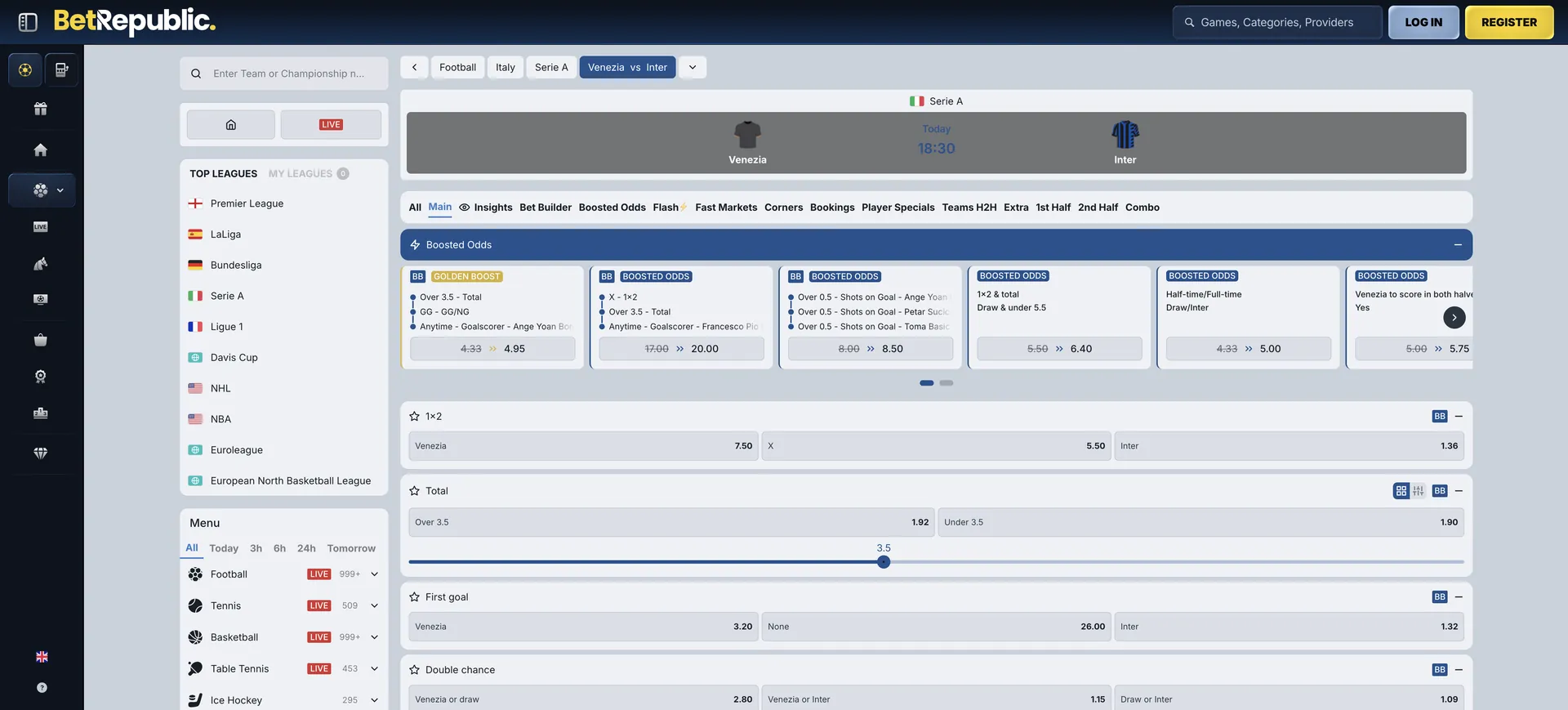
Task: Favorite the Total market star
Action: (414, 491)
